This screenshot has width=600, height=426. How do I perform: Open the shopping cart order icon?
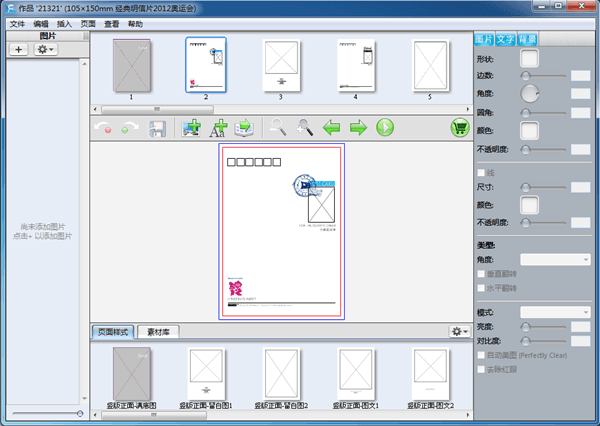tap(460, 128)
